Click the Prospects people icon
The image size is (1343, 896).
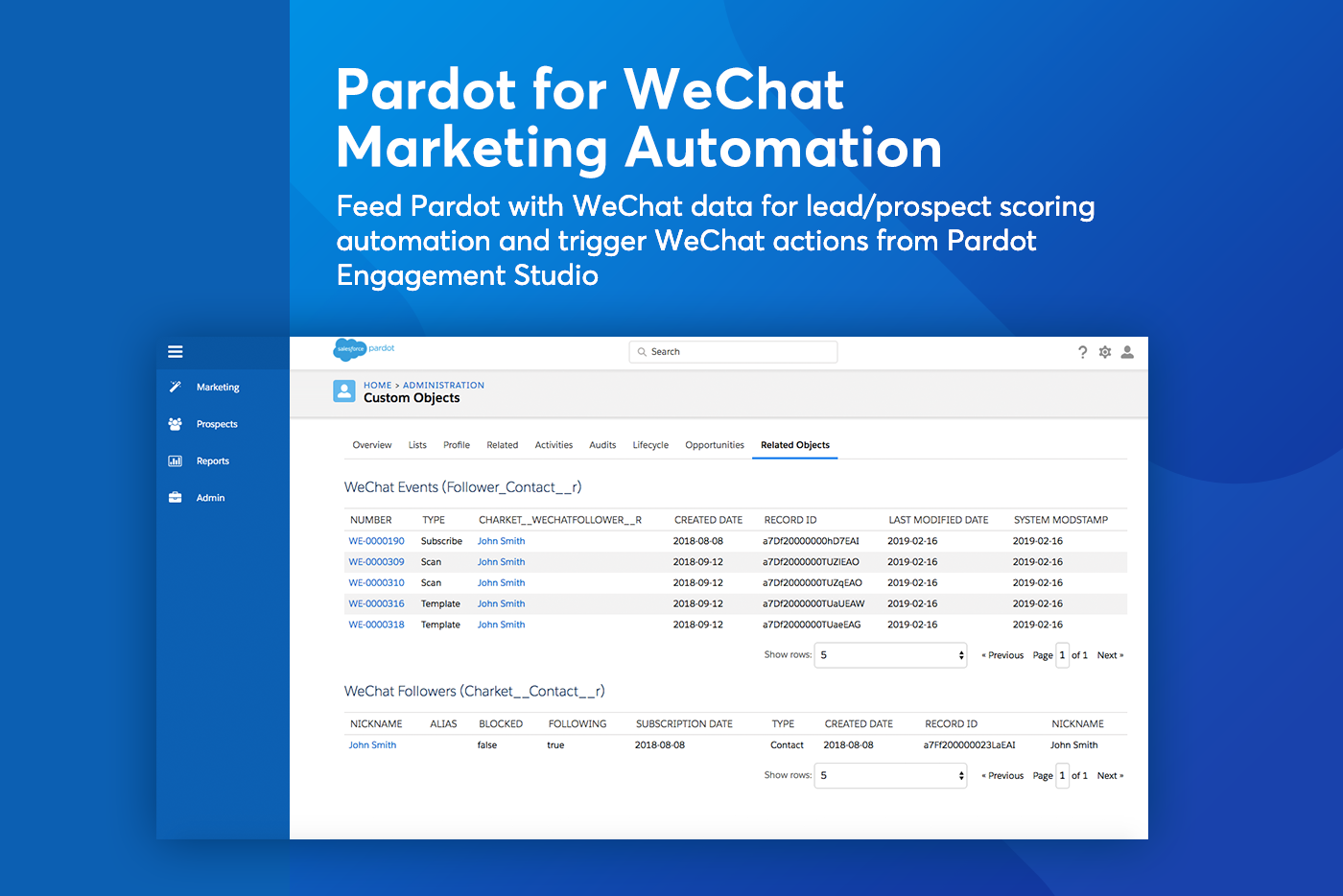(x=175, y=424)
